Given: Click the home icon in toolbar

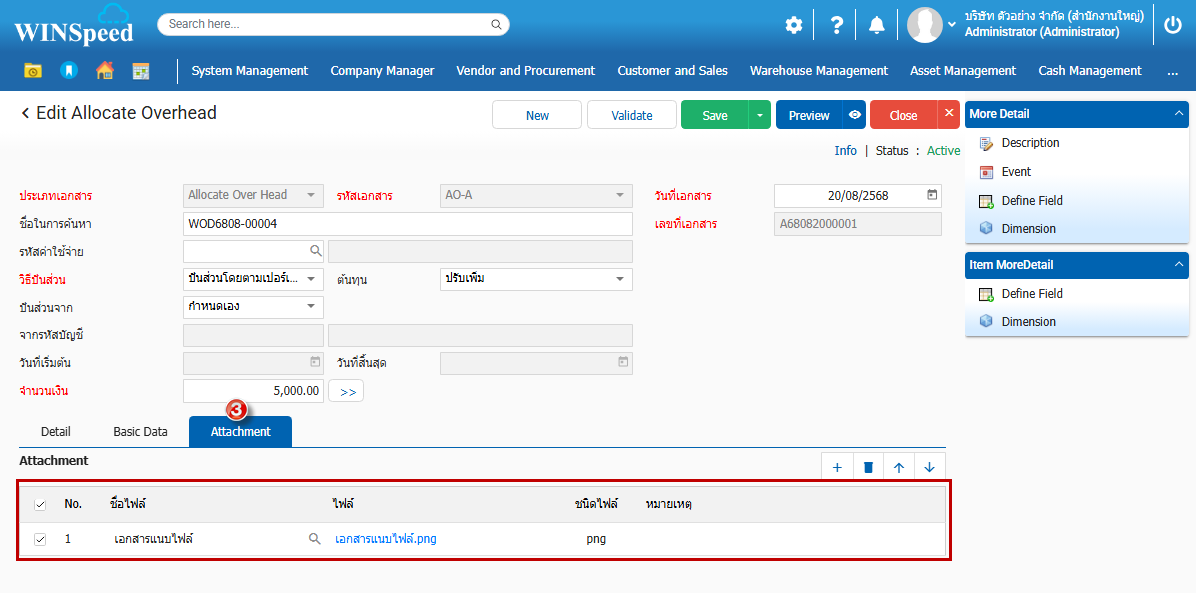Looking at the screenshot, I should click(104, 71).
